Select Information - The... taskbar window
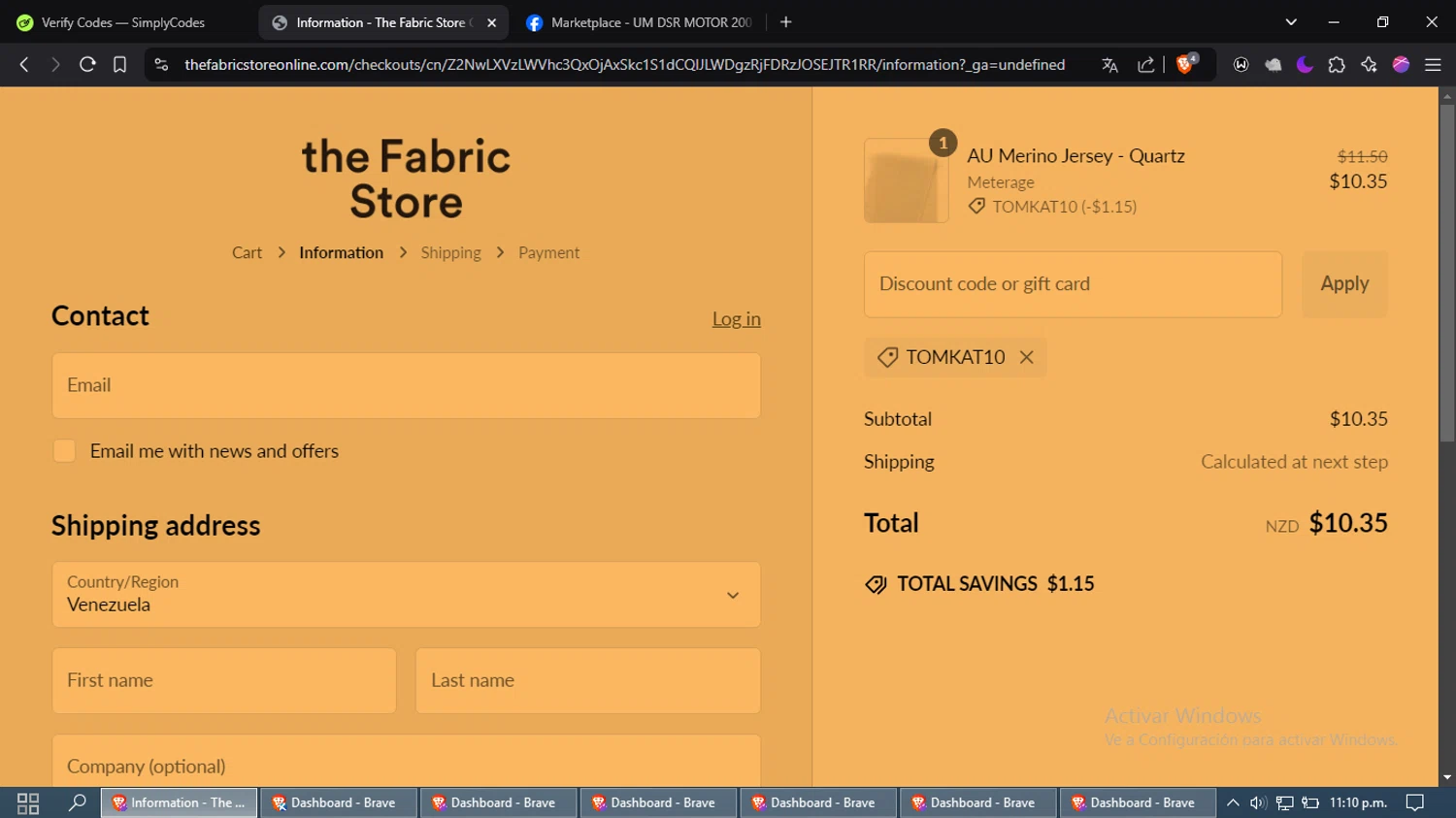Image resolution: width=1456 pixels, height=818 pixels. tap(180, 802)
